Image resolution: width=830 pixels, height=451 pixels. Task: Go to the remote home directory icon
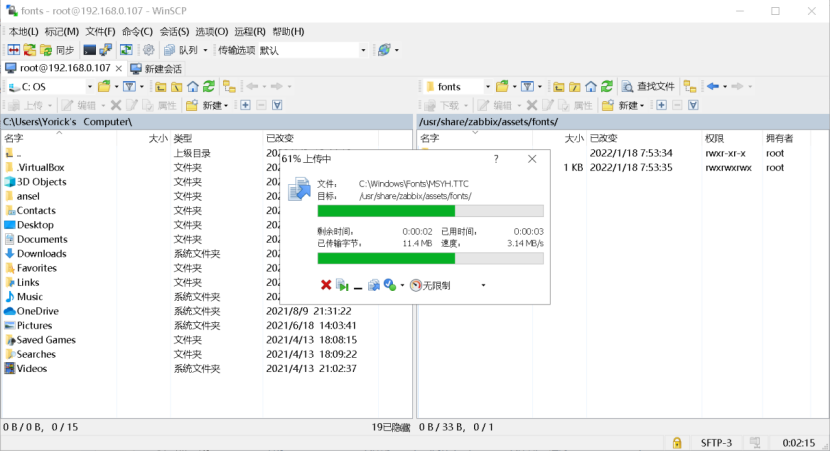[591, 86]
